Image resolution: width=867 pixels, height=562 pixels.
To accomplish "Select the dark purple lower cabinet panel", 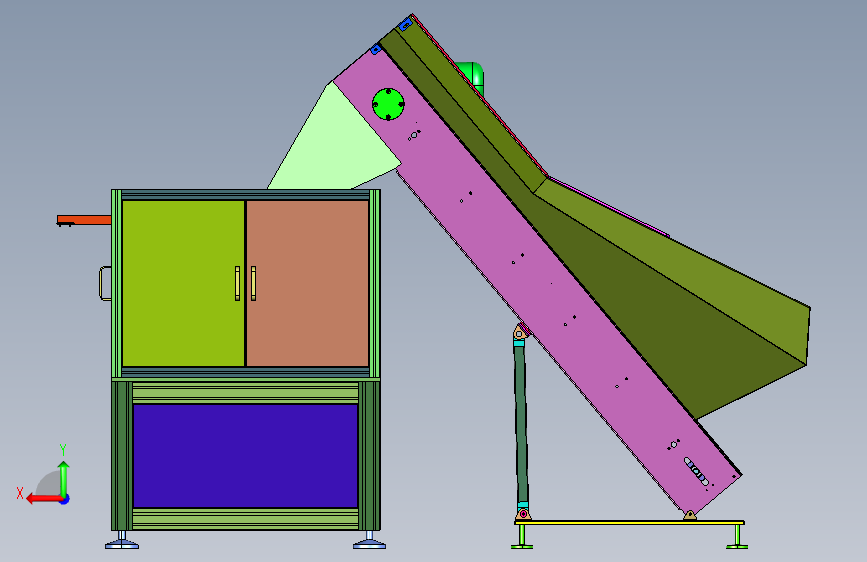I will coord(245,456).
